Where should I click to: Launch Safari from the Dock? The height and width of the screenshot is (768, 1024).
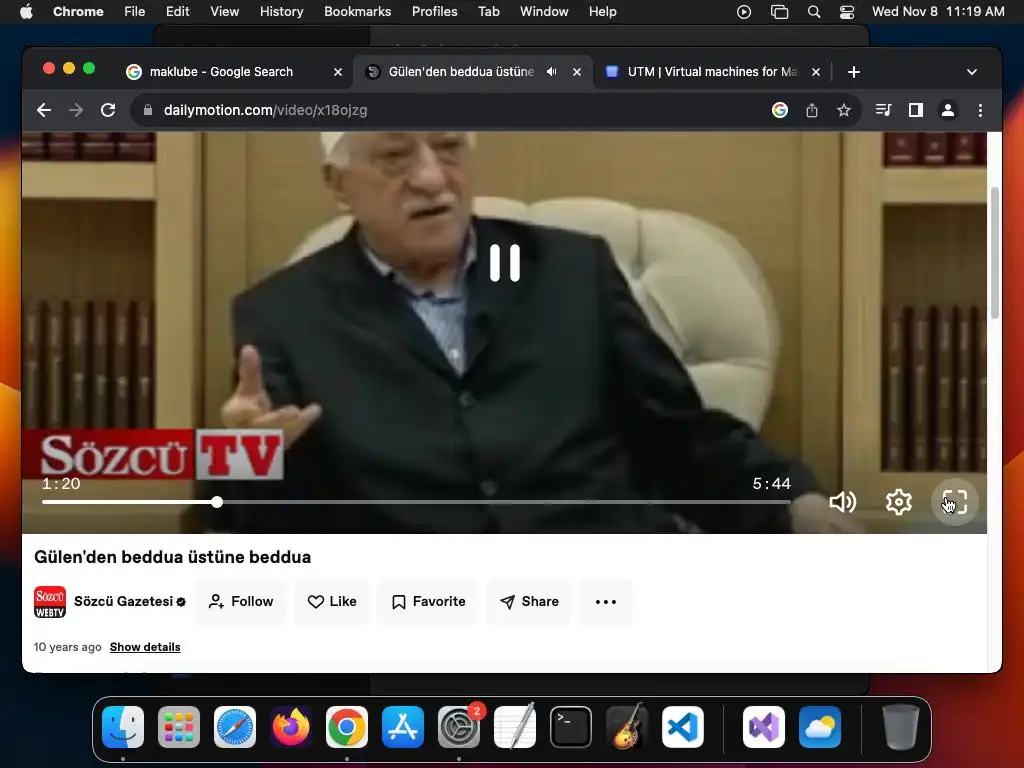click(235, 727)
